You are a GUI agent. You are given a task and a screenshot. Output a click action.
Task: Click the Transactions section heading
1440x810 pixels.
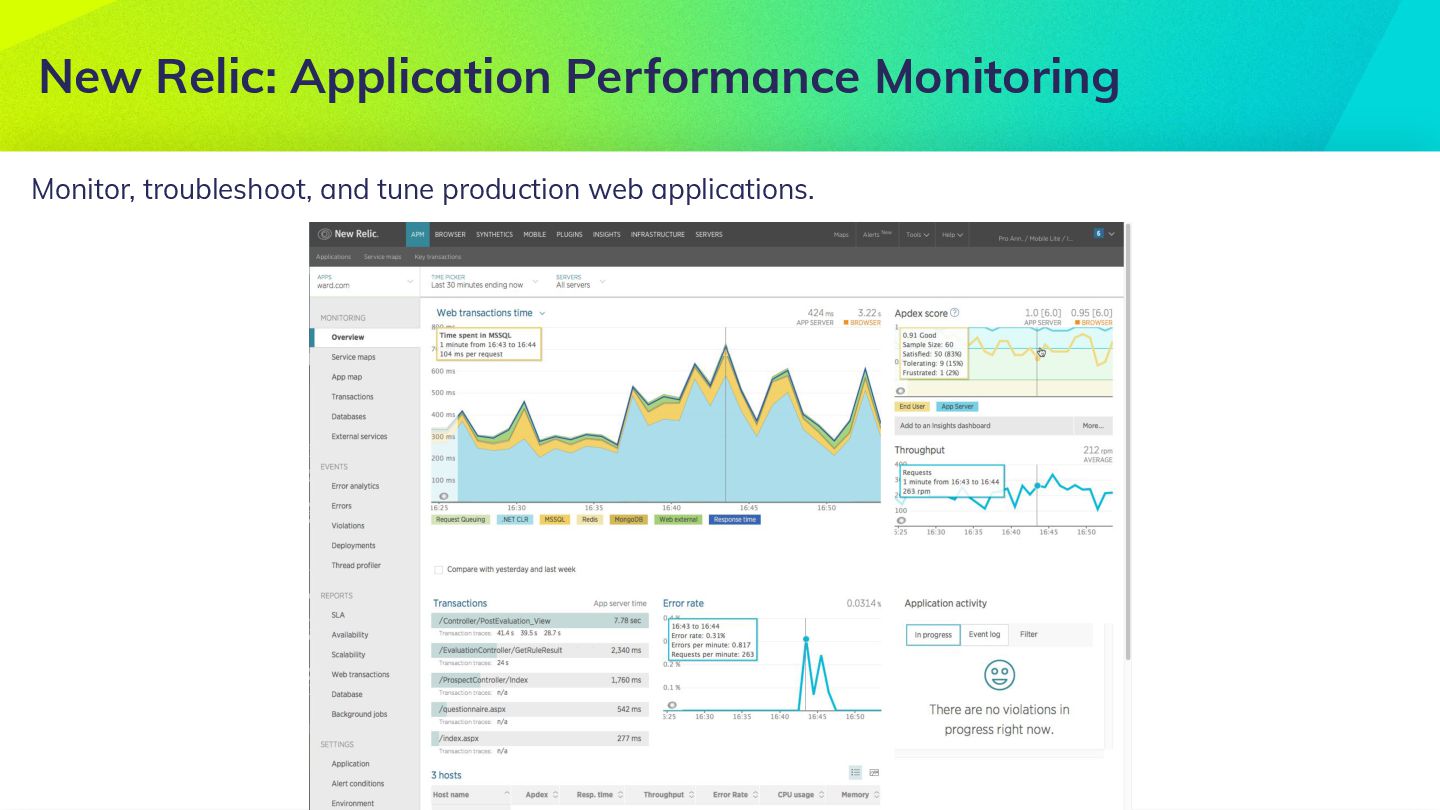click(460, 603)
